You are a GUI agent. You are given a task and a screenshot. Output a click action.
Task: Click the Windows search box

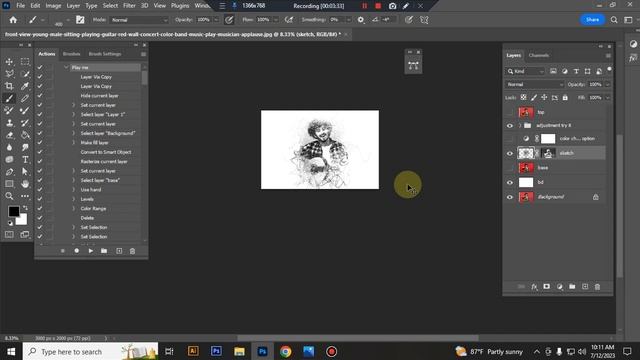click(90, 351)
